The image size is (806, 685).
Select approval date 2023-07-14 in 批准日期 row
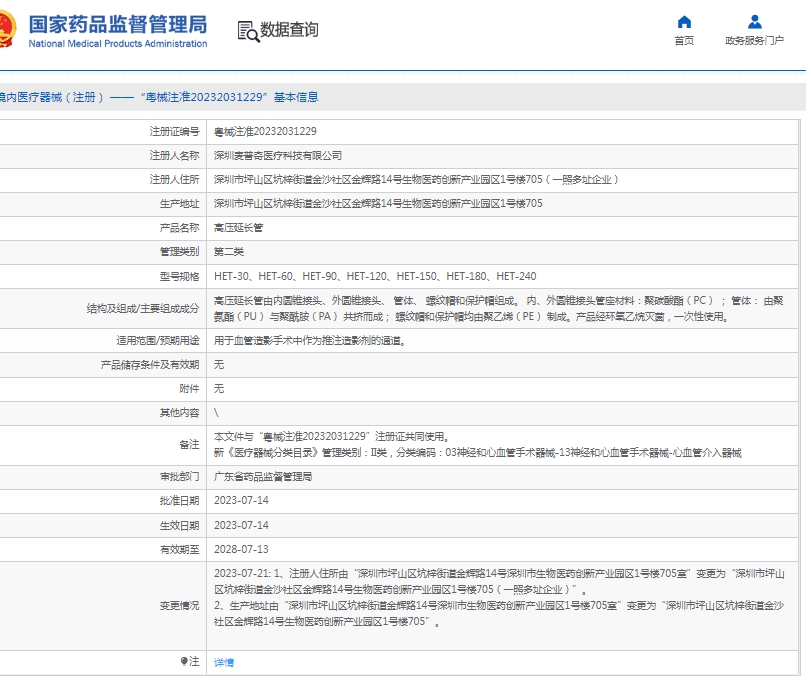(241, 501)
